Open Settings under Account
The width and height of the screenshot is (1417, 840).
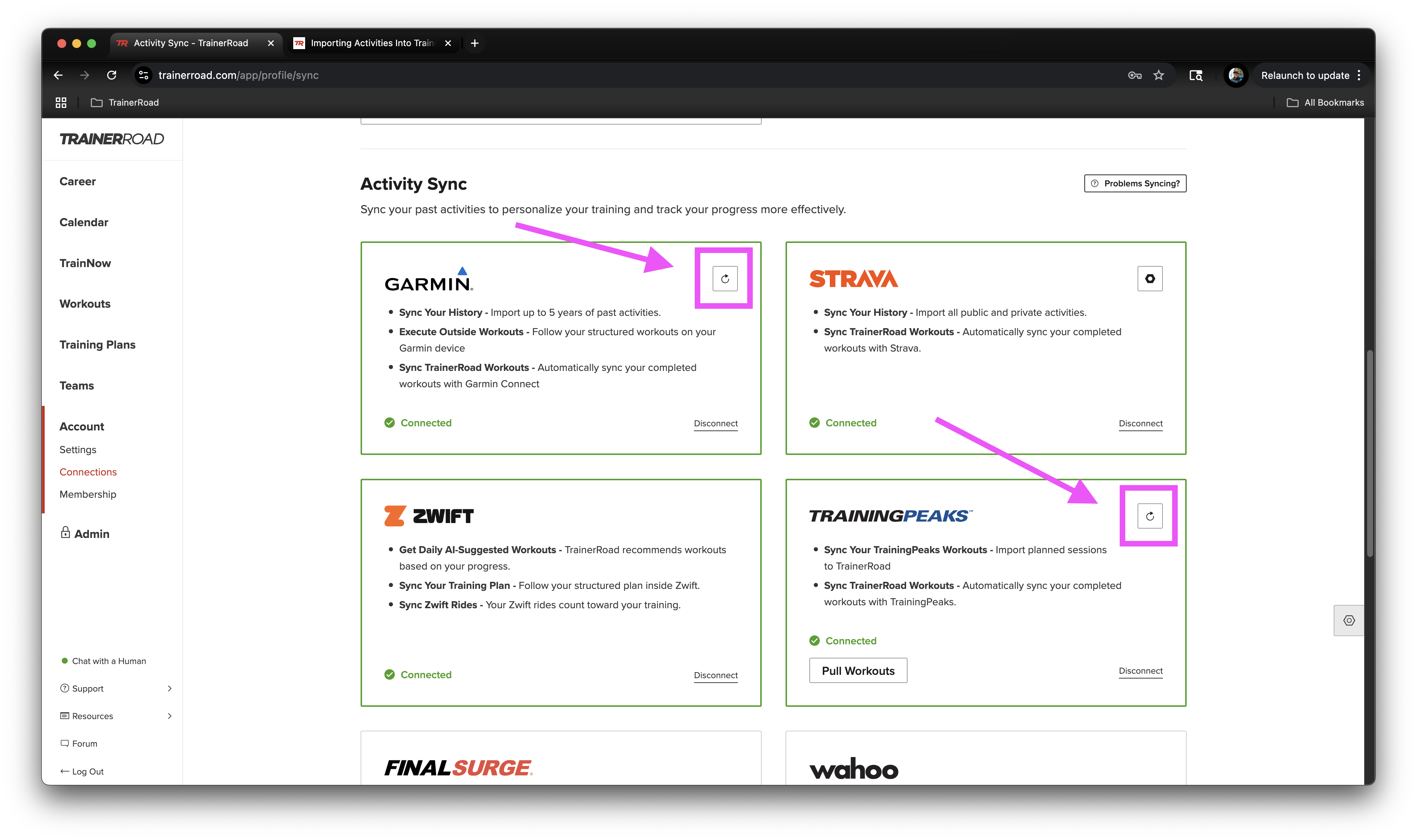click(77, 449)
